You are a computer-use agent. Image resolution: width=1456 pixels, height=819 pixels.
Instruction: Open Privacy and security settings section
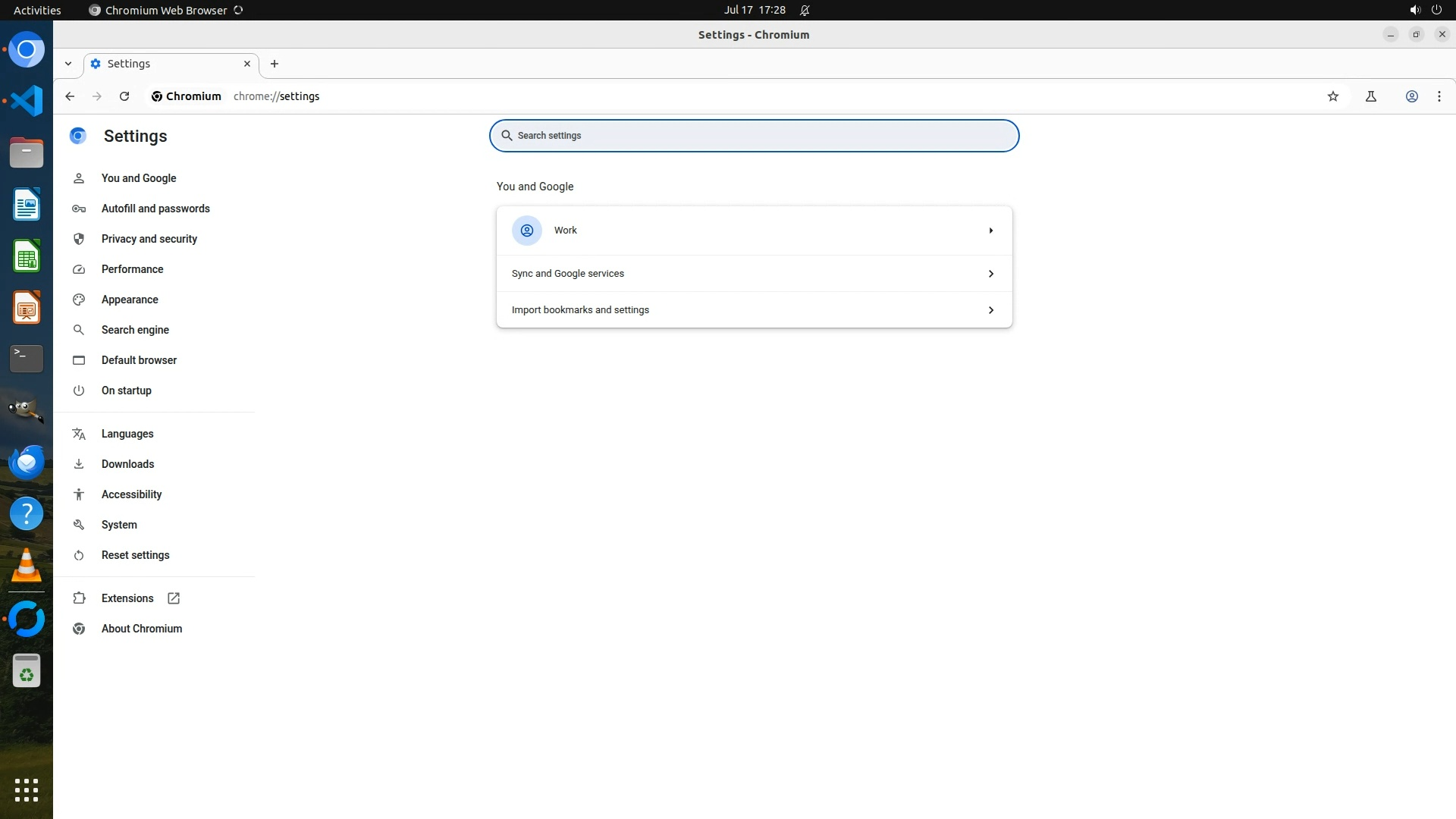pos(149,239)
